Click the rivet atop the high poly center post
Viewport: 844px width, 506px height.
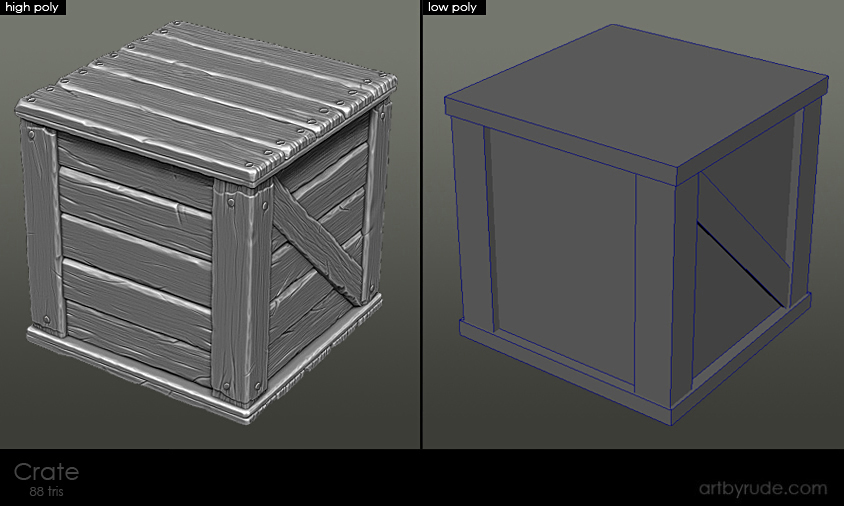pyautogui.click(x=232, y=202)
